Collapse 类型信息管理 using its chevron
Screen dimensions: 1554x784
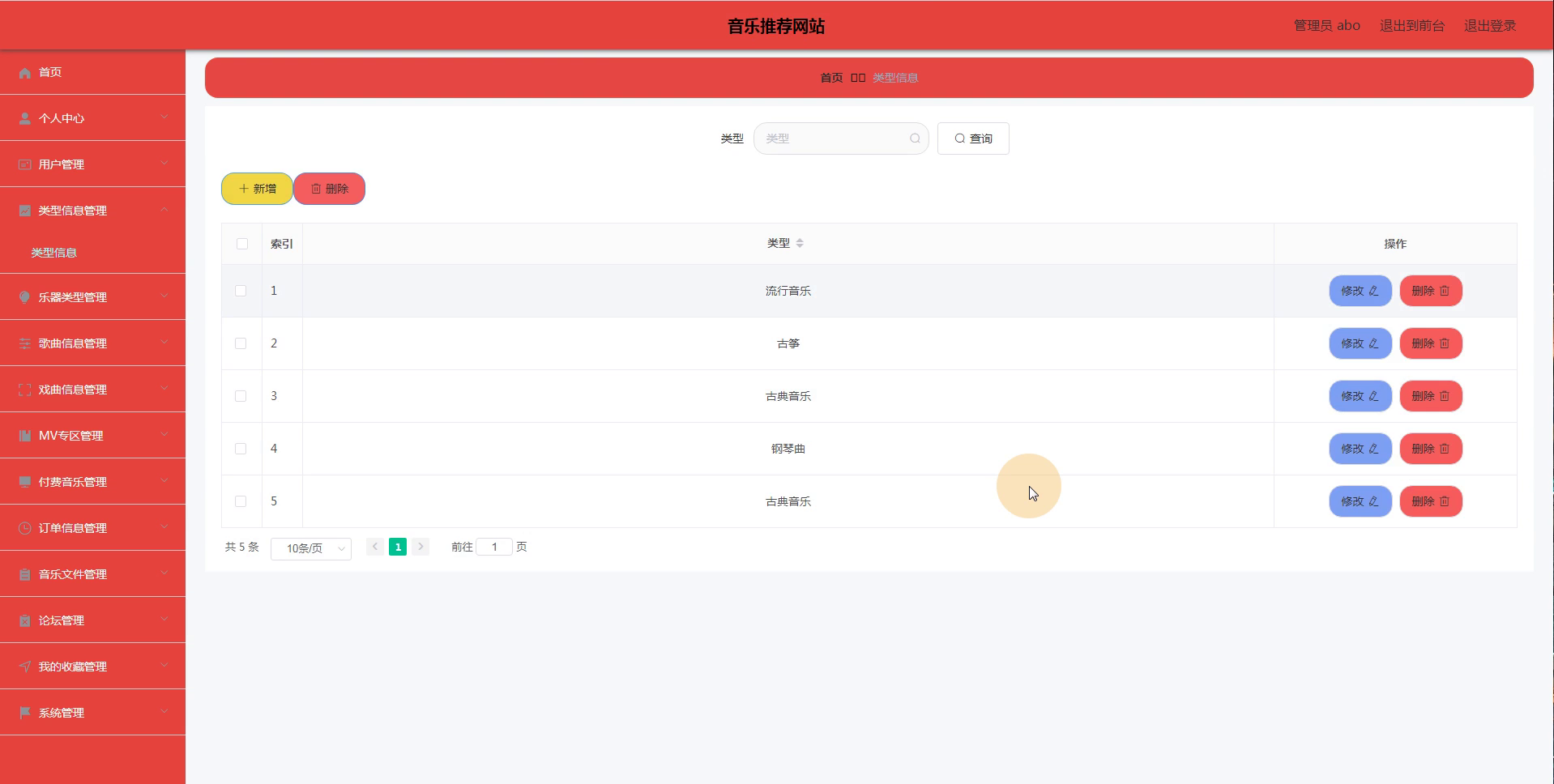[164, 210]
